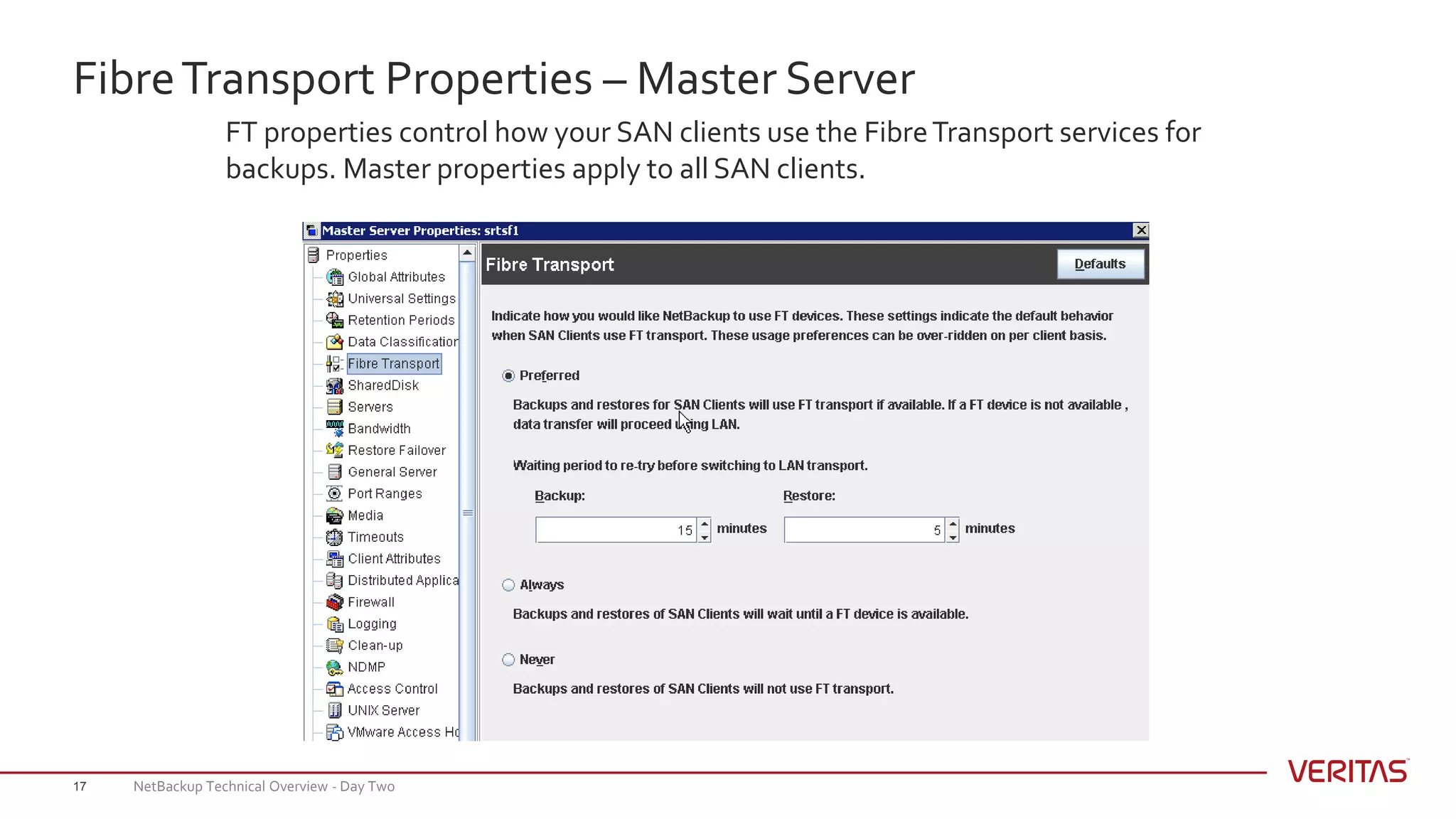
Task: Open Distributed Applications properties
Action: click(x=403, y=580)
